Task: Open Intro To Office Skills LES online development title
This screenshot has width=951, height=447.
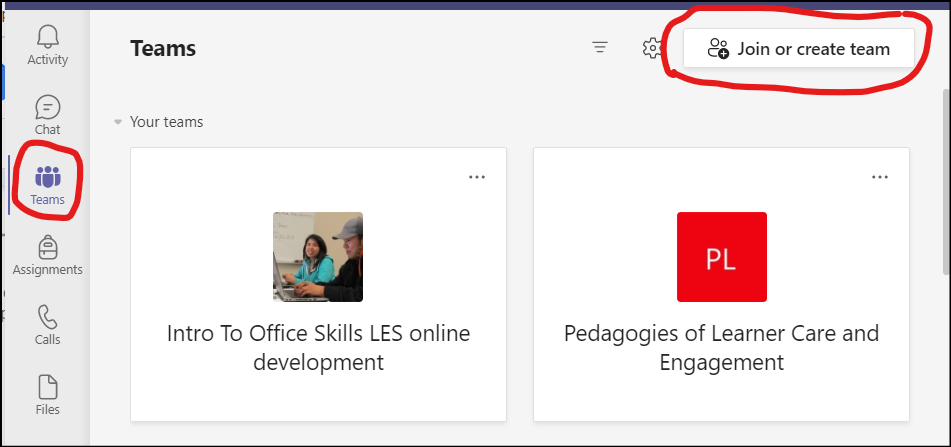Action: (318, 348)
